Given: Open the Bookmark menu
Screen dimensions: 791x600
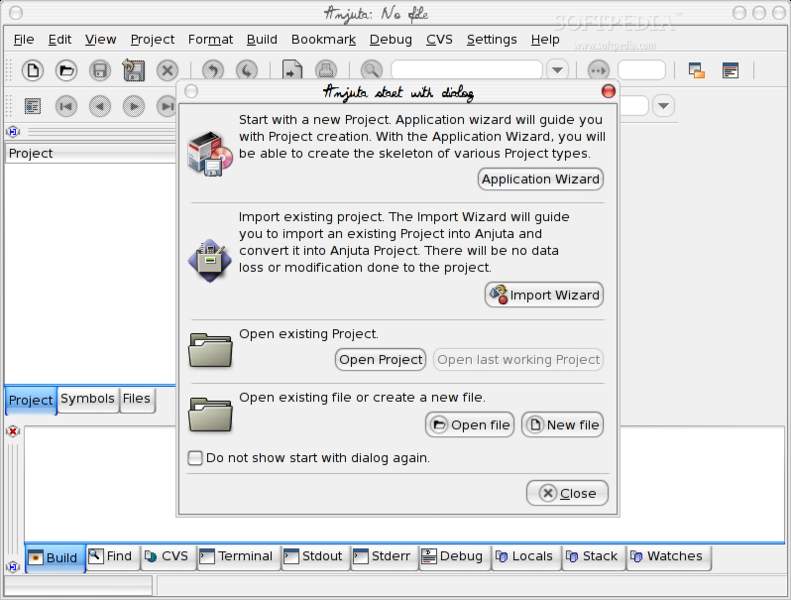Looking at the screenshot, I should (323, 39).
